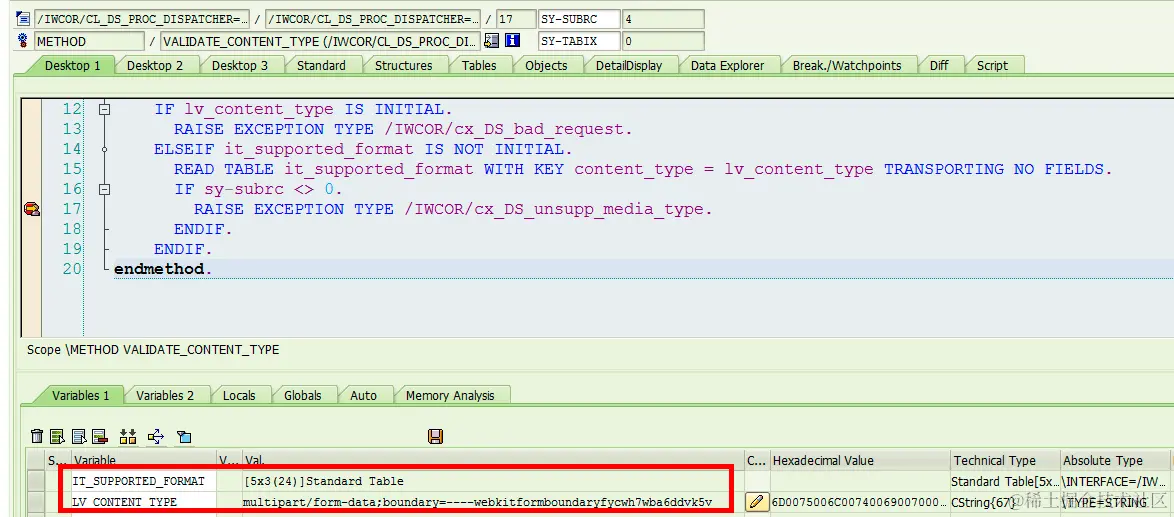Click the blue information icon in the header
The height and width of the screenshot is (517, 1174).
click(512, 41)
